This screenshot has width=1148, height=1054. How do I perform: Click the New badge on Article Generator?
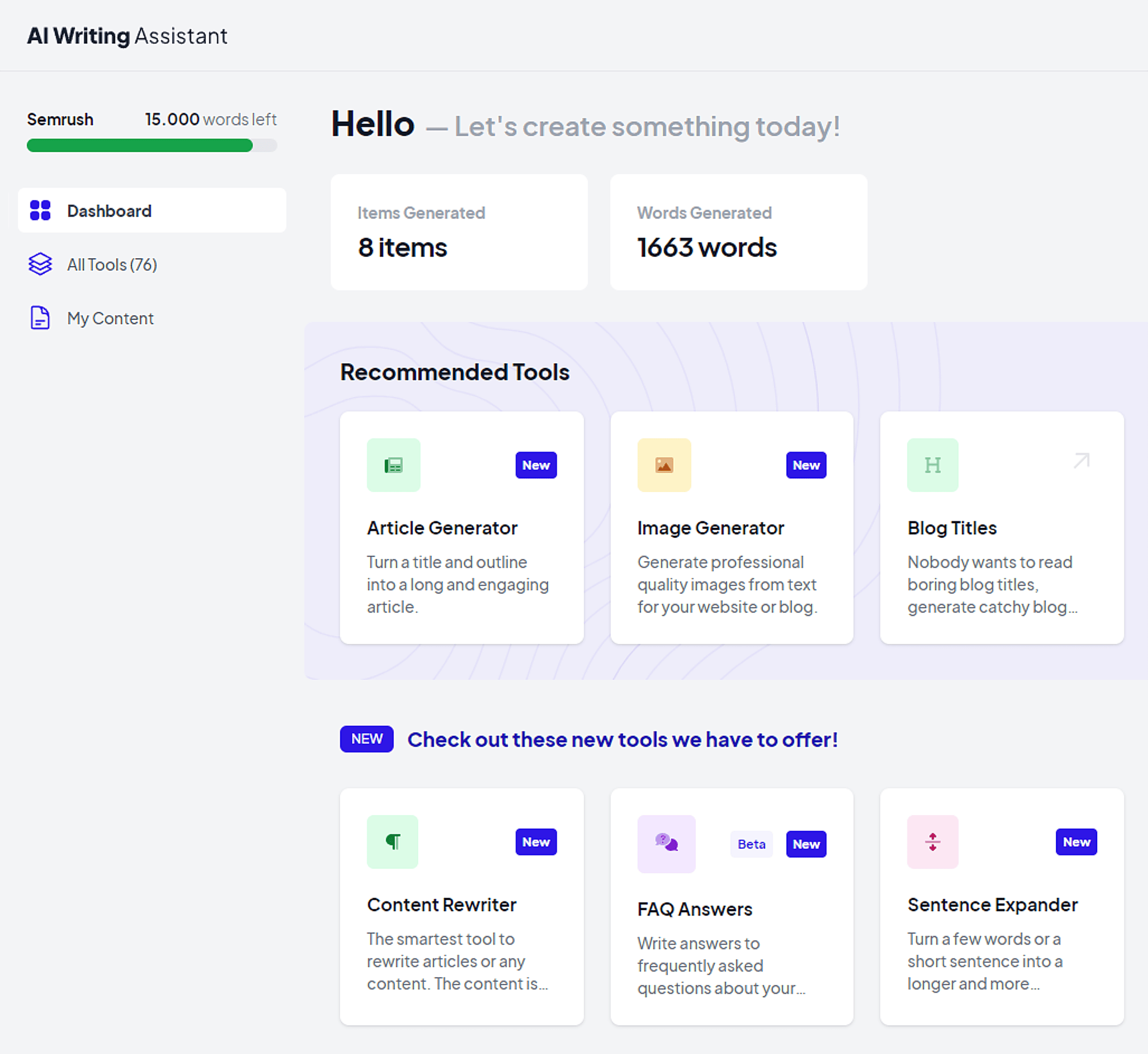tap(536, 465)
